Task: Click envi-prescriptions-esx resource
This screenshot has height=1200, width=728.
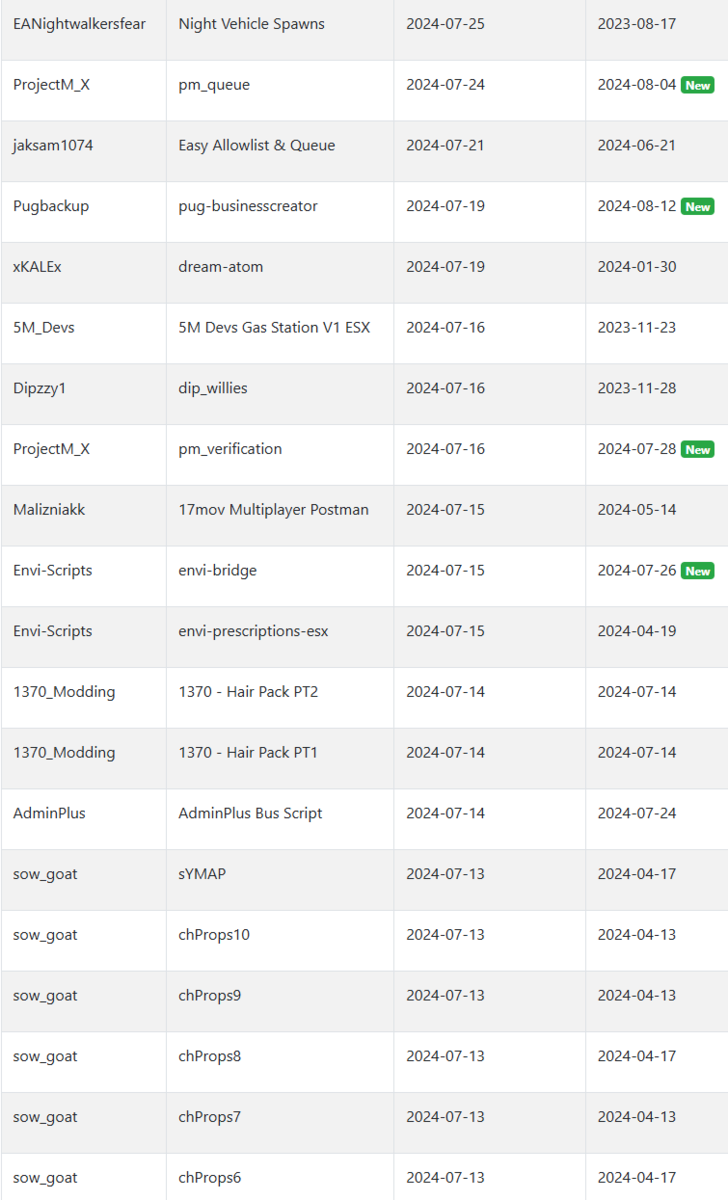Action: 253,631
